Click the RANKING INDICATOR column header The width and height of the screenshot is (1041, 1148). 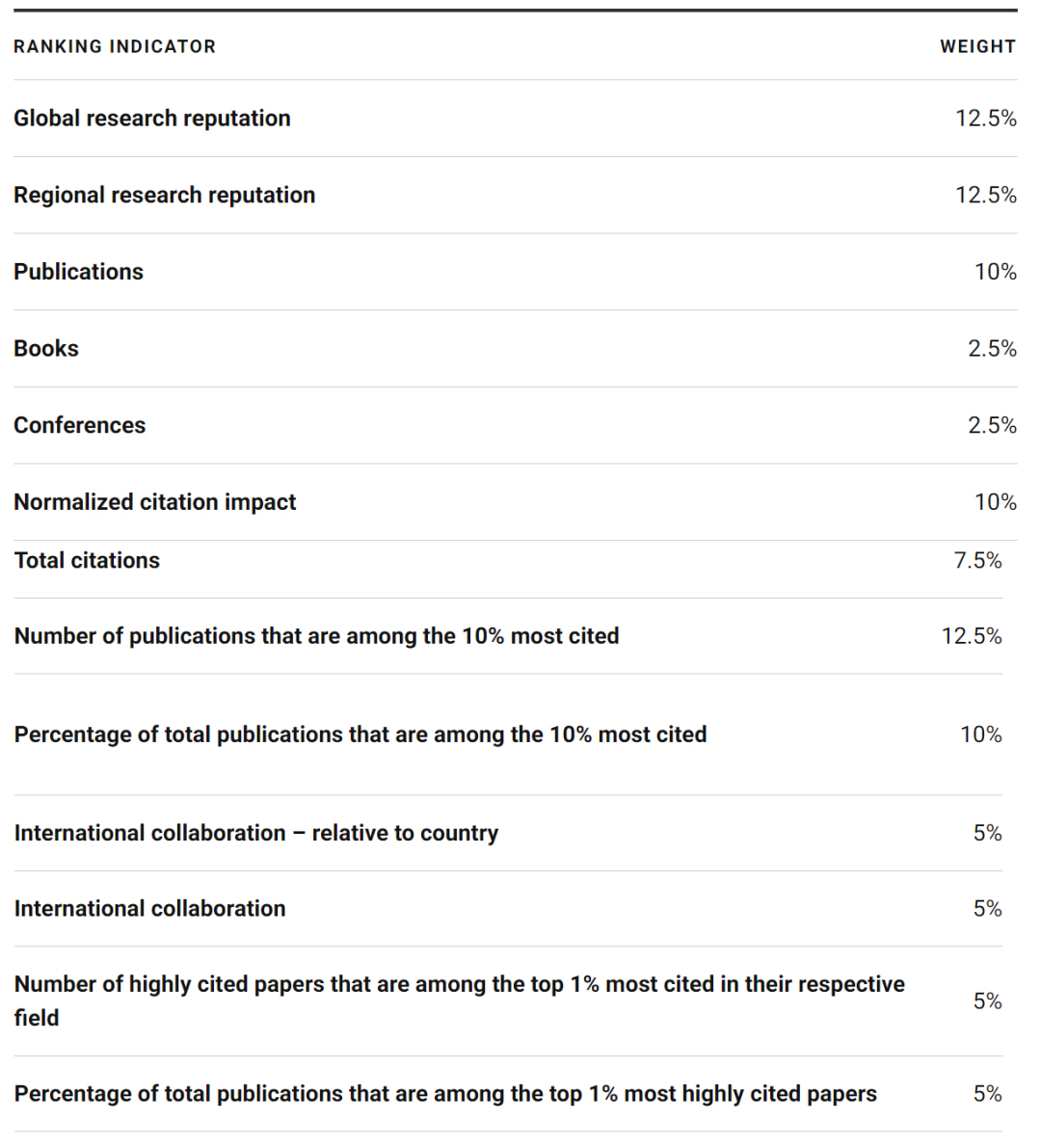click(x=115, y=46)
